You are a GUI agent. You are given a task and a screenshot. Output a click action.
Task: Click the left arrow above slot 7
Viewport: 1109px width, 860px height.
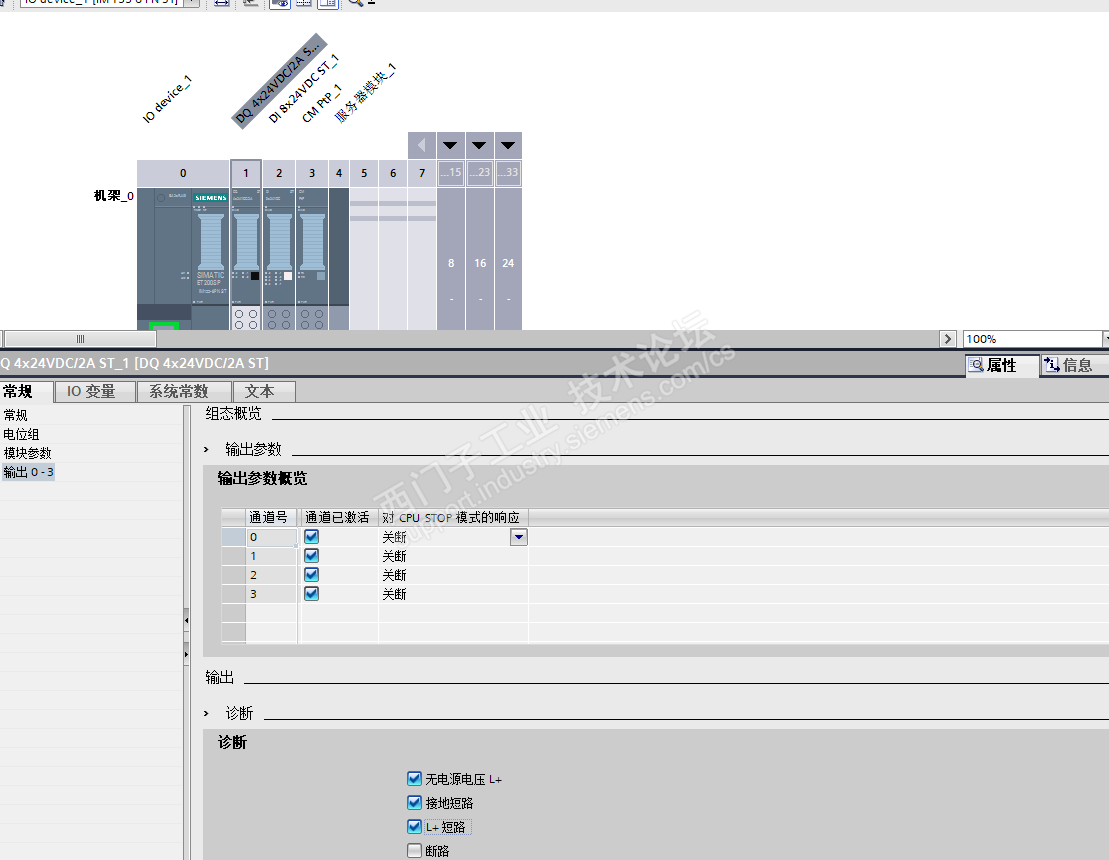coord(422,146)
